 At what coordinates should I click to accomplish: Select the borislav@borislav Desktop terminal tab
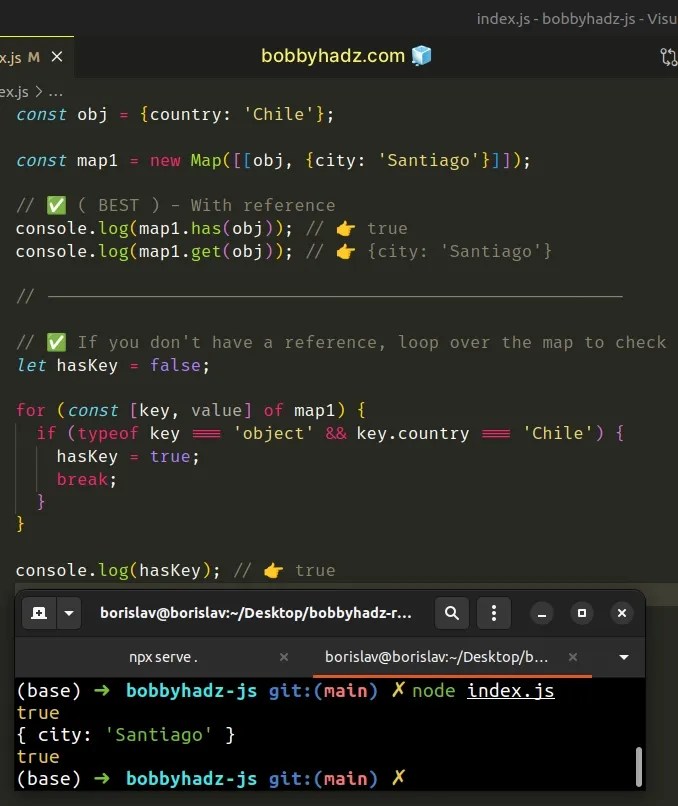pos(436,657)
